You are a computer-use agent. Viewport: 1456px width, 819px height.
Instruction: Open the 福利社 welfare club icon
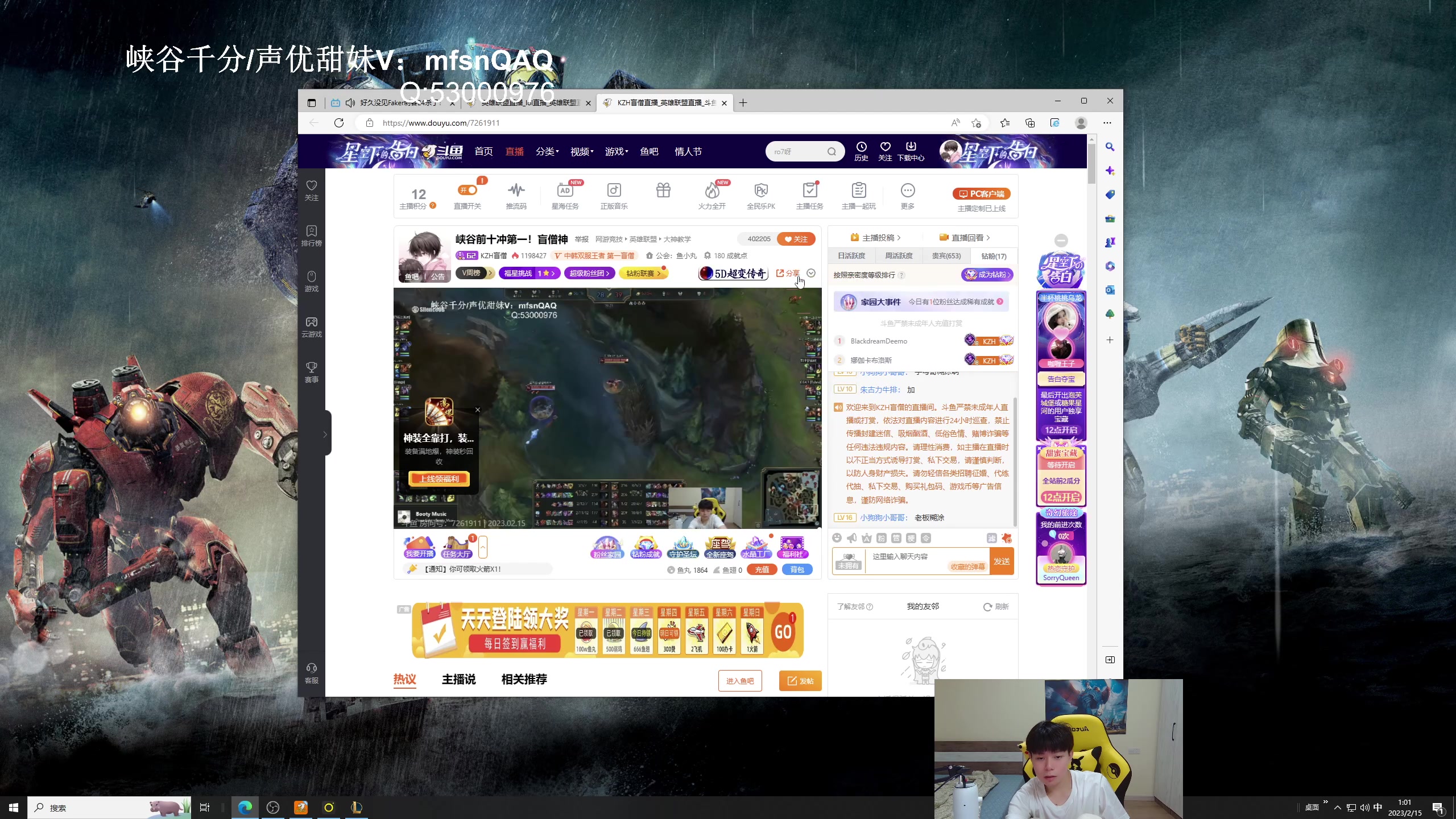792,547
